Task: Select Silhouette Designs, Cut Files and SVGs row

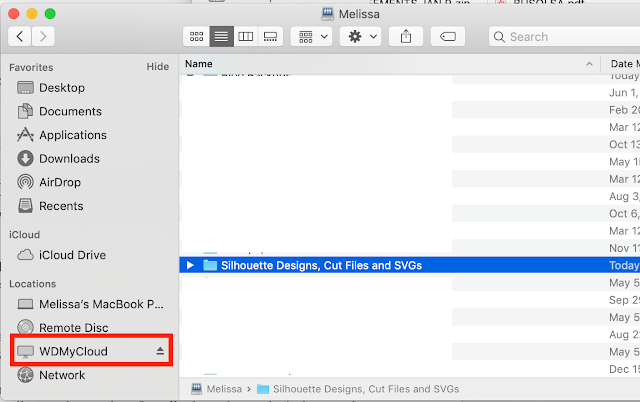Action: click(x=409, y=265)
